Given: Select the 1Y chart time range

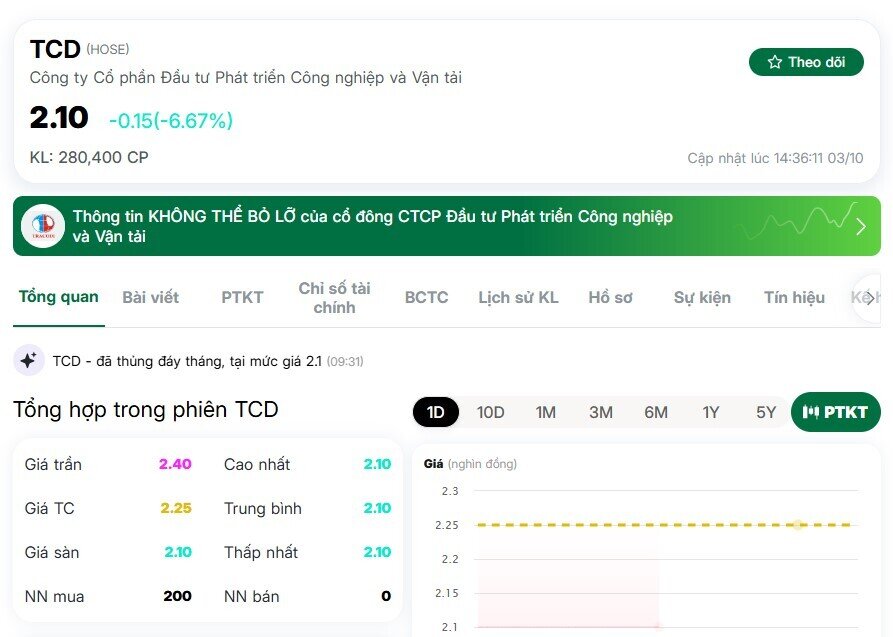Looking at the screenshot, I should click(711, 412).
